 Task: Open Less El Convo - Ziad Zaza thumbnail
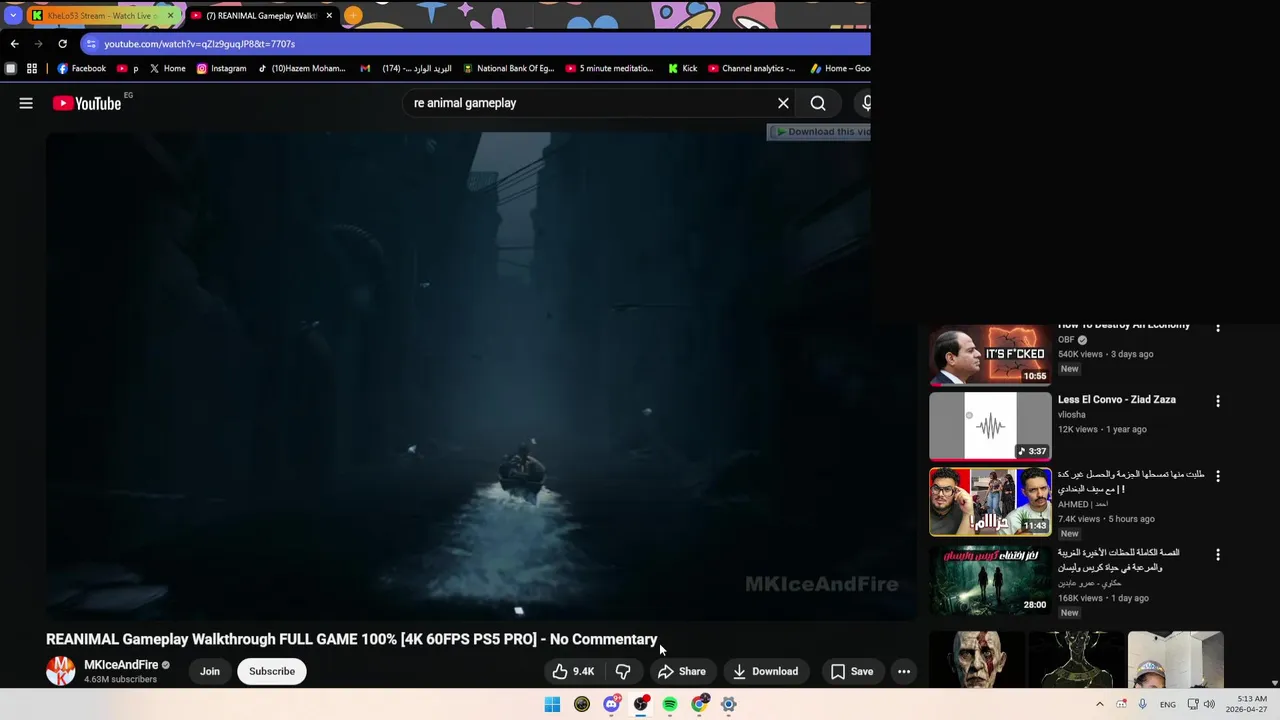[x=990, y=426]
